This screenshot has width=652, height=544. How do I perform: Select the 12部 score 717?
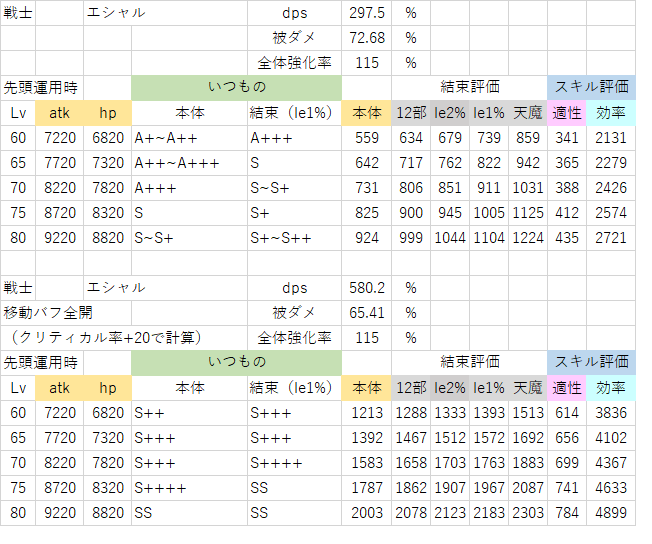411,163
